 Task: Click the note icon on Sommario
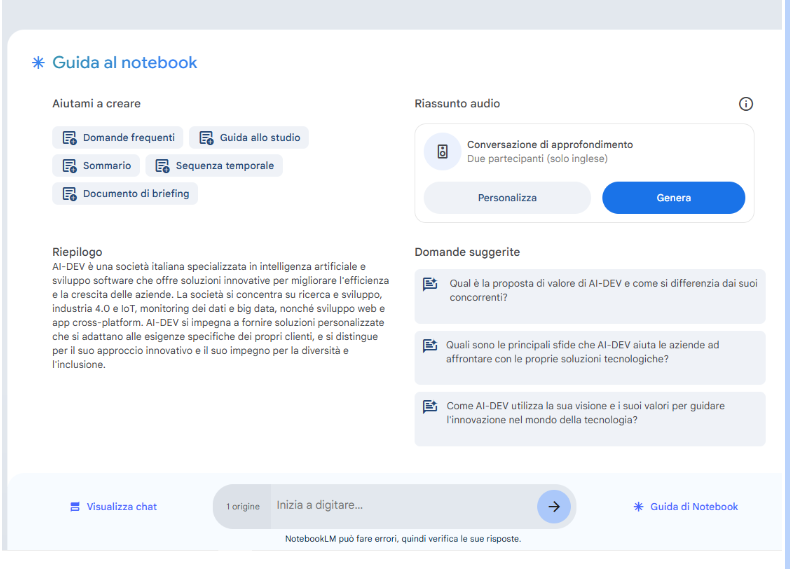69,166
